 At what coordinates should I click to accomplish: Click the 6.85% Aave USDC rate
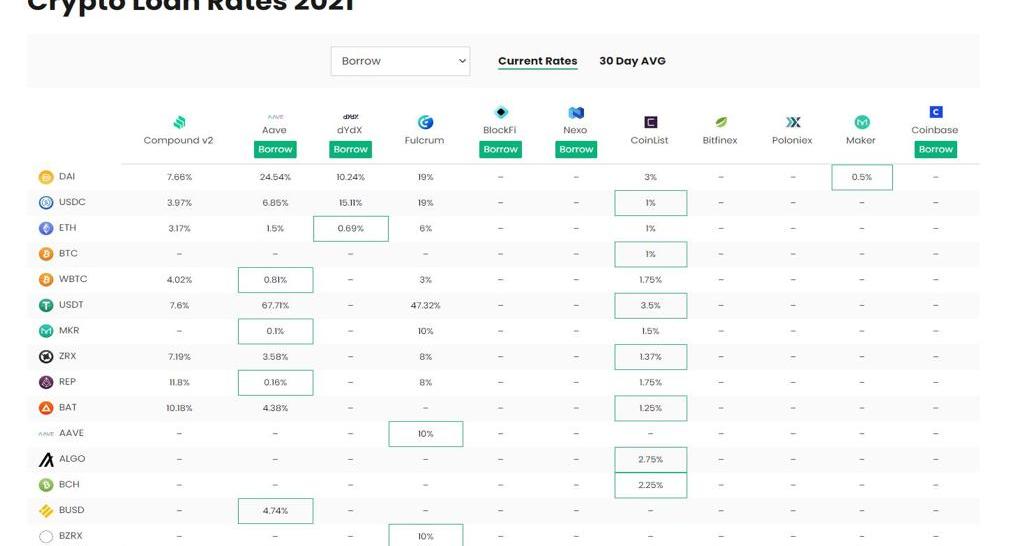[275, 203]
